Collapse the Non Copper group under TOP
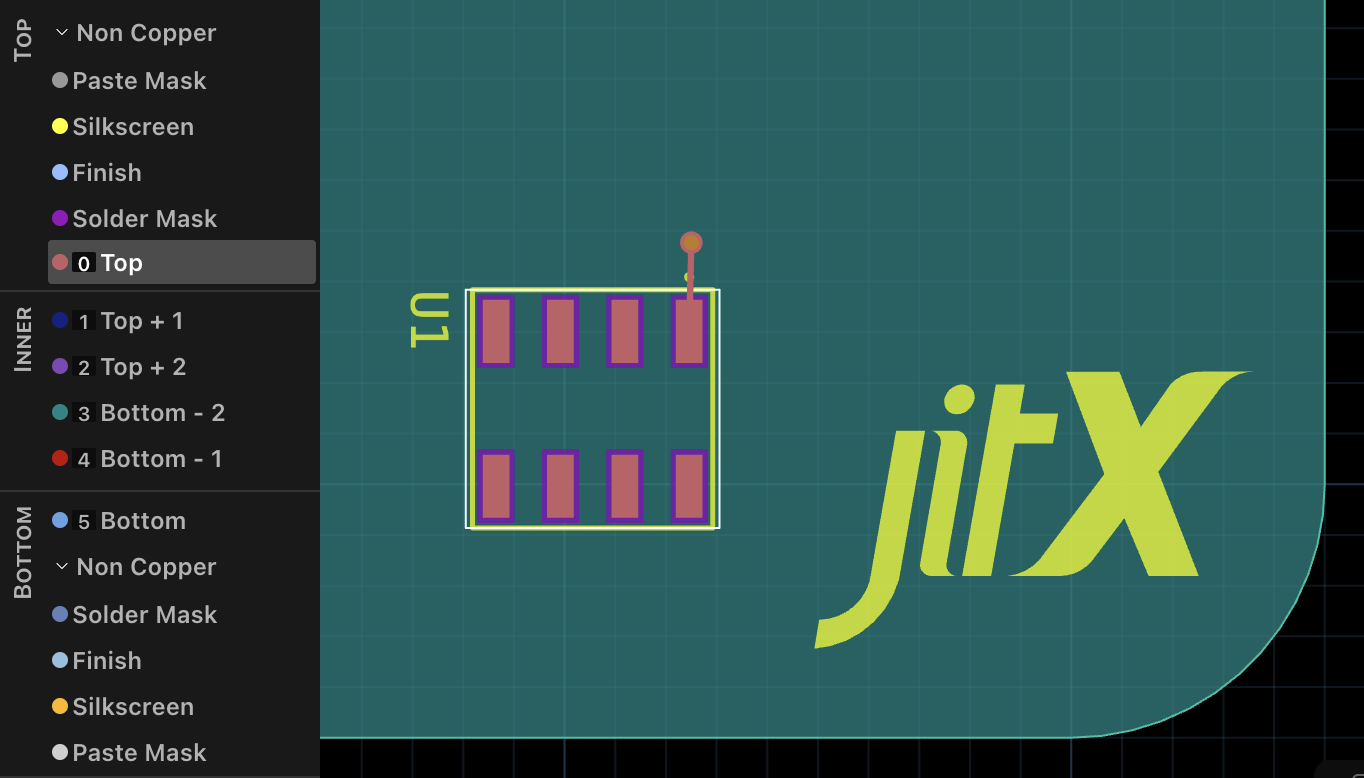 [60, 32]
